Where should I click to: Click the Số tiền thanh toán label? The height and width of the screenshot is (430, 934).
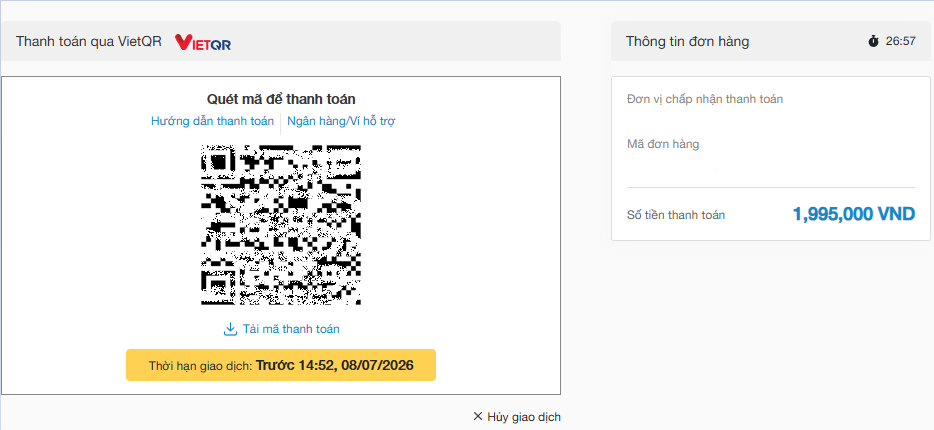tap(676, 215)
